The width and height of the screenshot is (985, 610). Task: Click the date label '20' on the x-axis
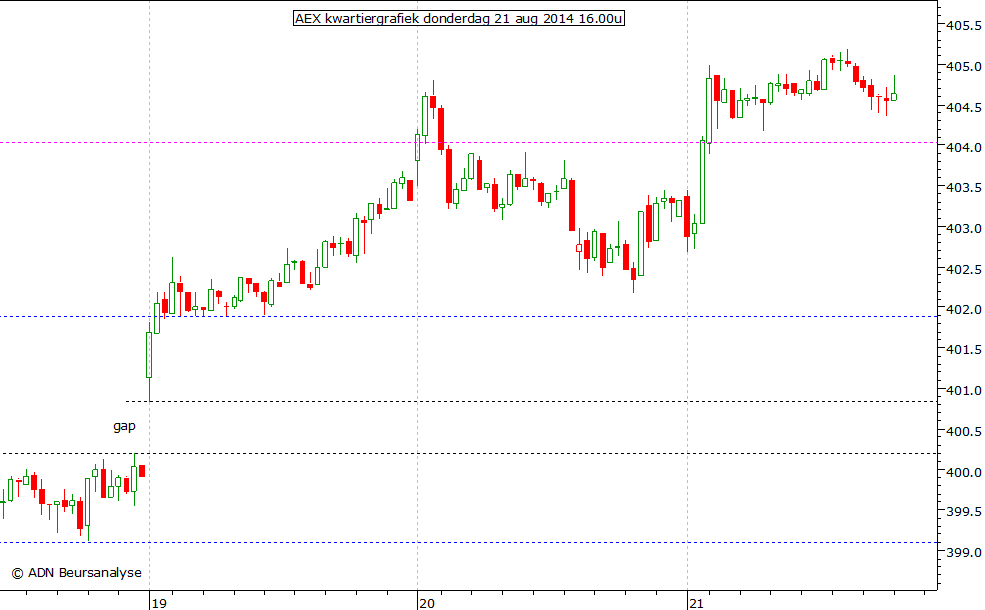[427, 603]
